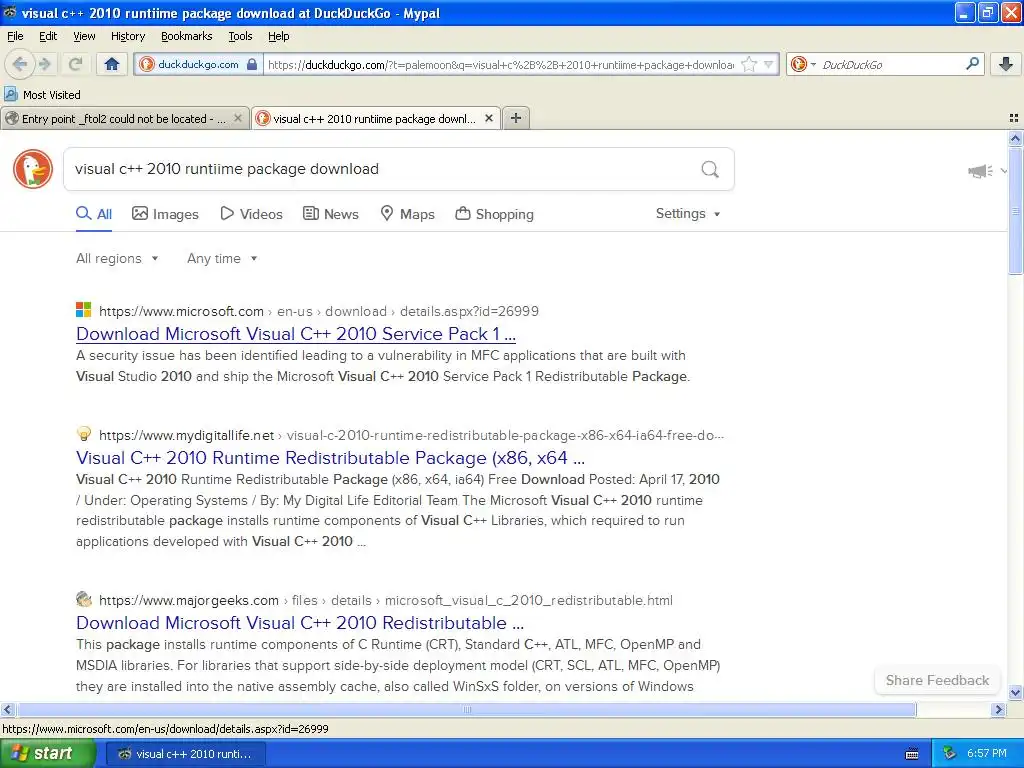This screenshot has height=768, width=1024.
Task: Open the list all tabs button
Action: [x=1014, y=118]
